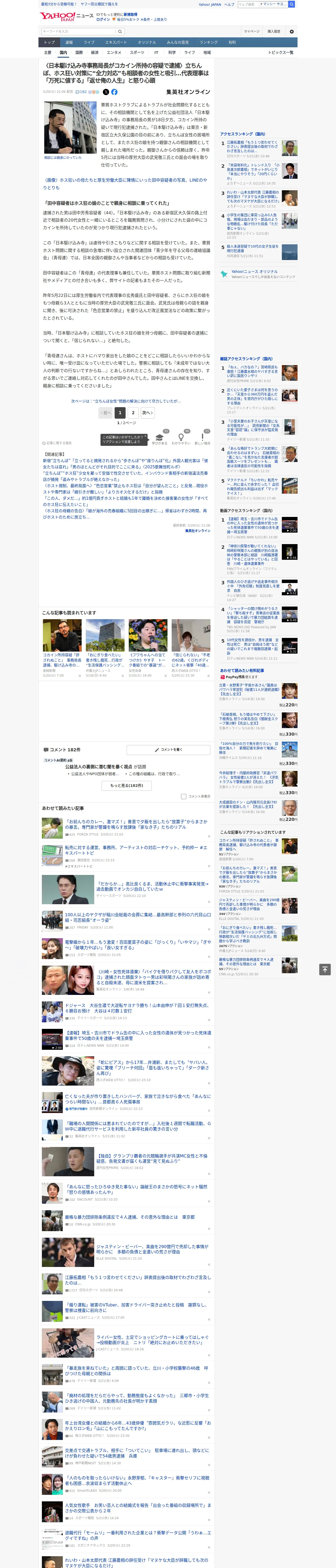Click the blue web search magnifier button at top

(x=292, y=4)
